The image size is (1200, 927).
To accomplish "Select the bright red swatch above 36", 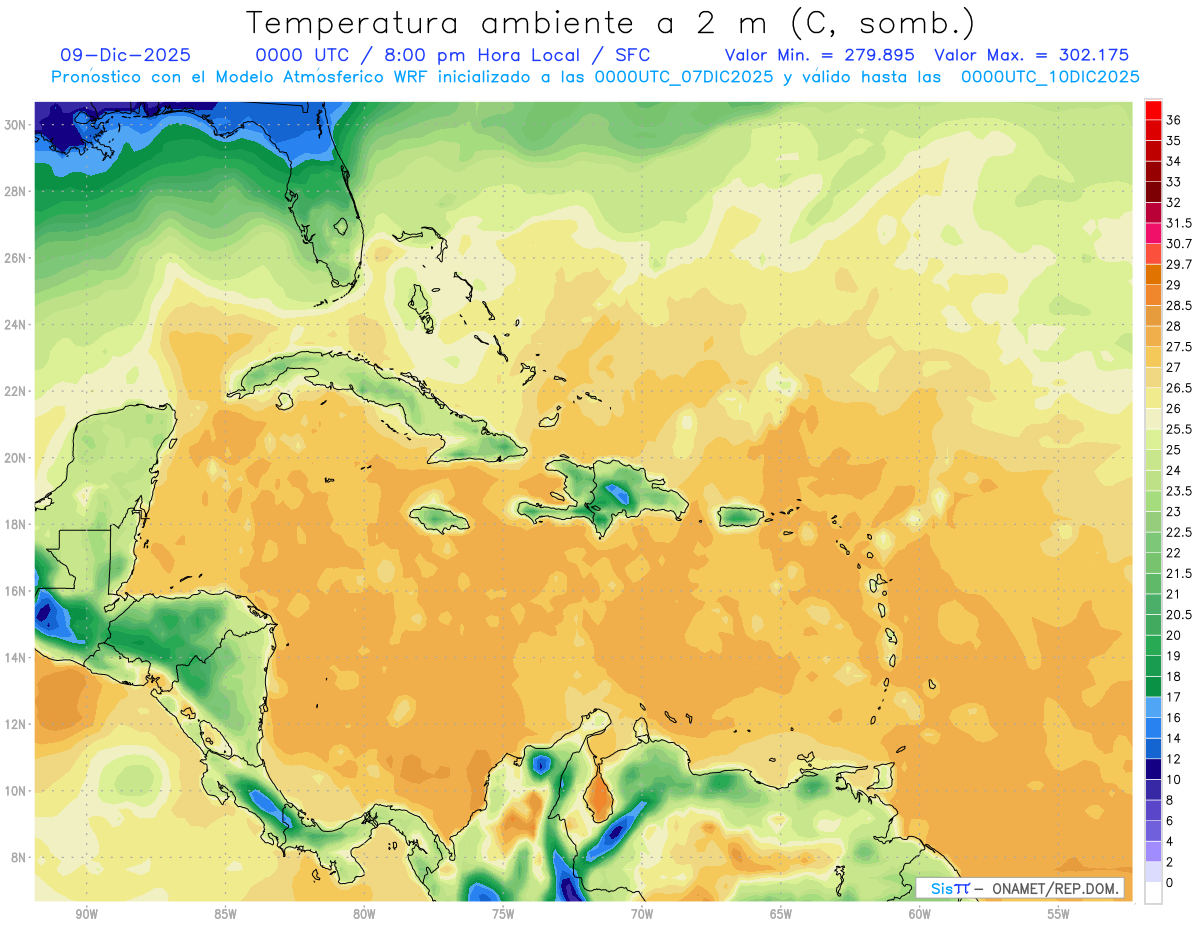I will pos(1153,110).
